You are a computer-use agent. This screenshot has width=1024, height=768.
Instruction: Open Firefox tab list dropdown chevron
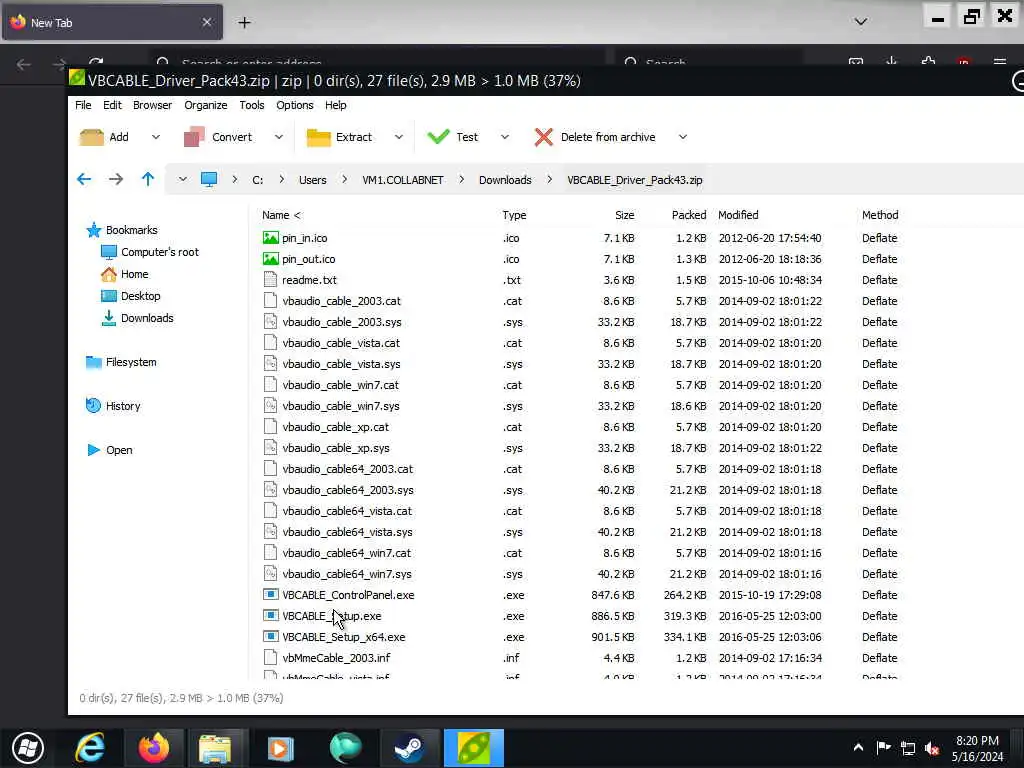(x=861, y=22)
